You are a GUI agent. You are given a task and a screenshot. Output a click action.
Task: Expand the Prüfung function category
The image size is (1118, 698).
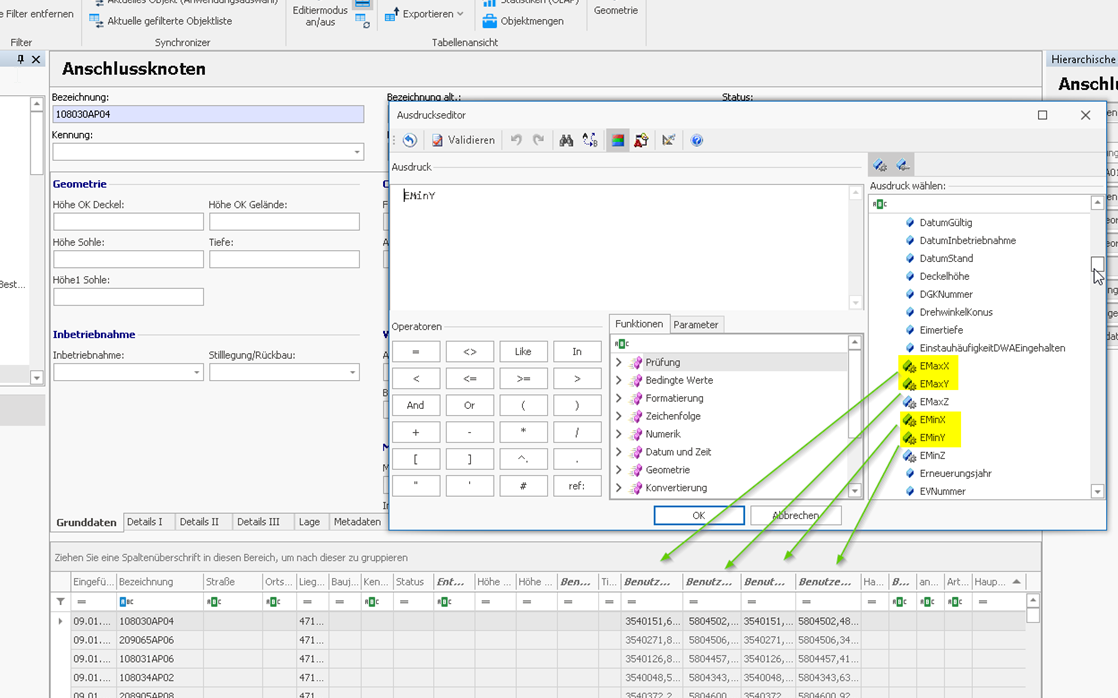coord(619,363)
